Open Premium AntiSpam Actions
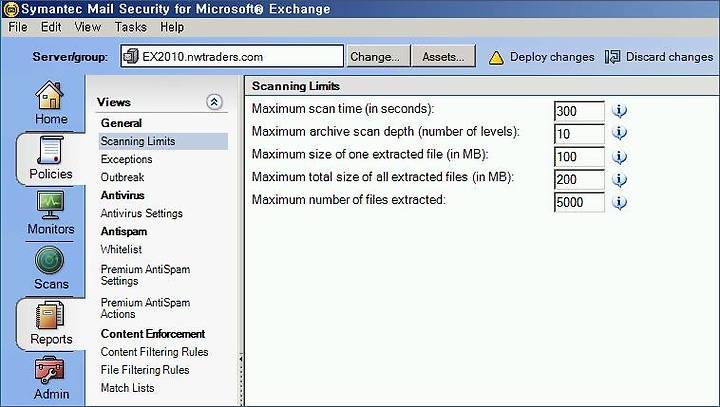The image size is (720, 407). pos(145,308)
